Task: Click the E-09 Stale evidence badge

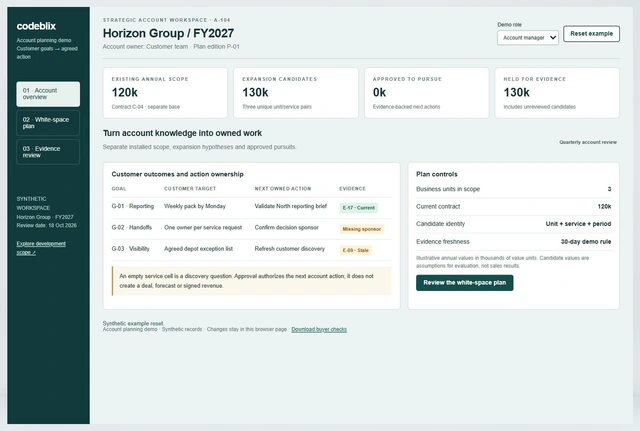Action: click(356, 250)
